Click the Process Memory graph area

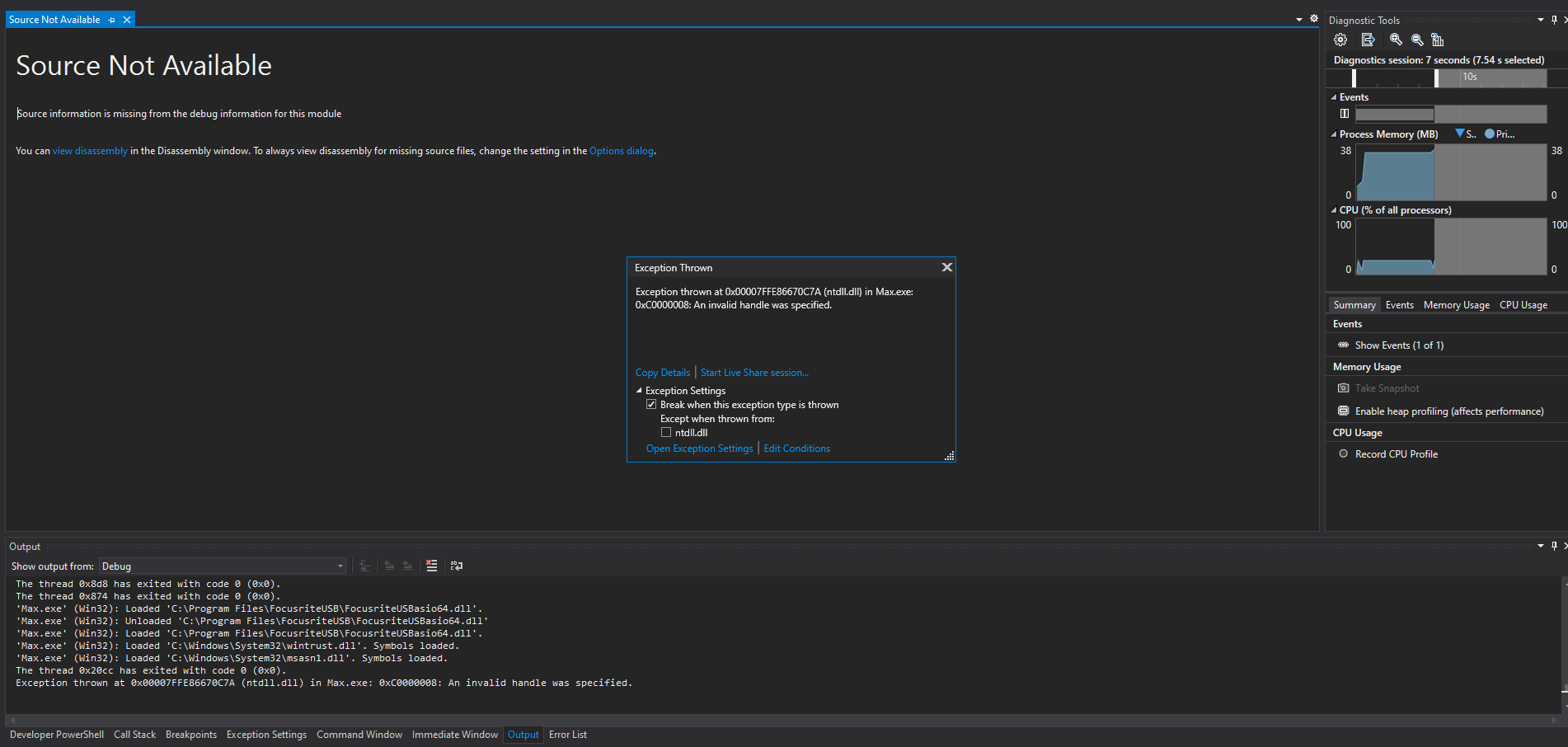(1451, 172)
